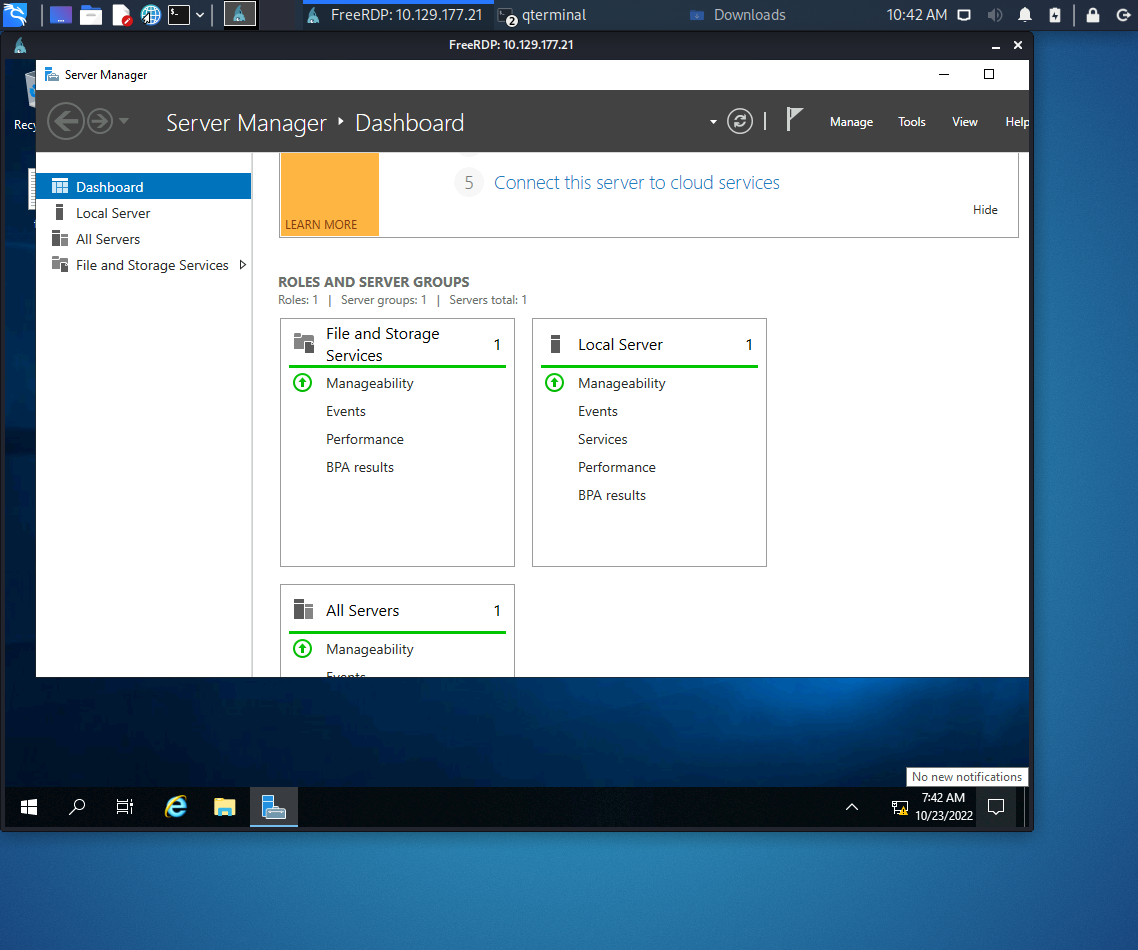Screen dimensions: 1138x950
Task: Open Events in Local Server tile
Action: coord(597,411)
